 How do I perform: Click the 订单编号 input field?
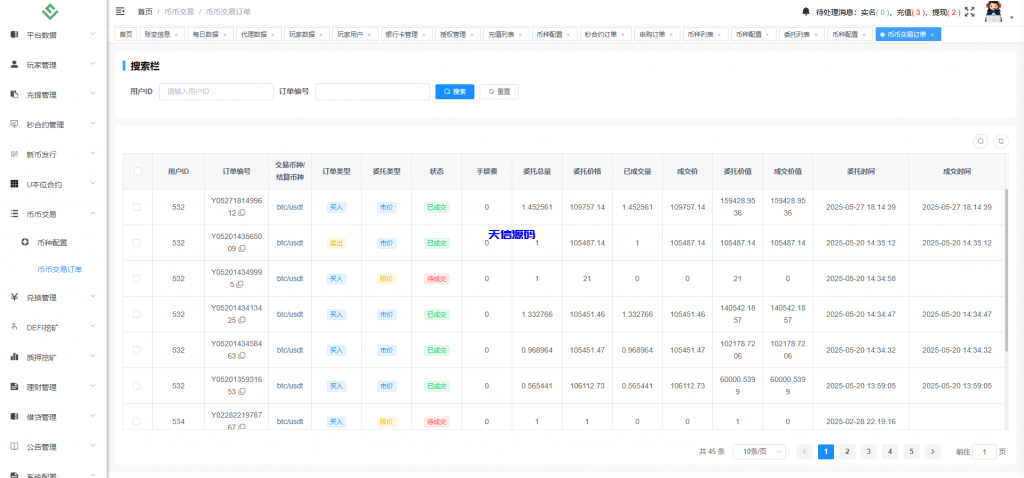[372, 91]
